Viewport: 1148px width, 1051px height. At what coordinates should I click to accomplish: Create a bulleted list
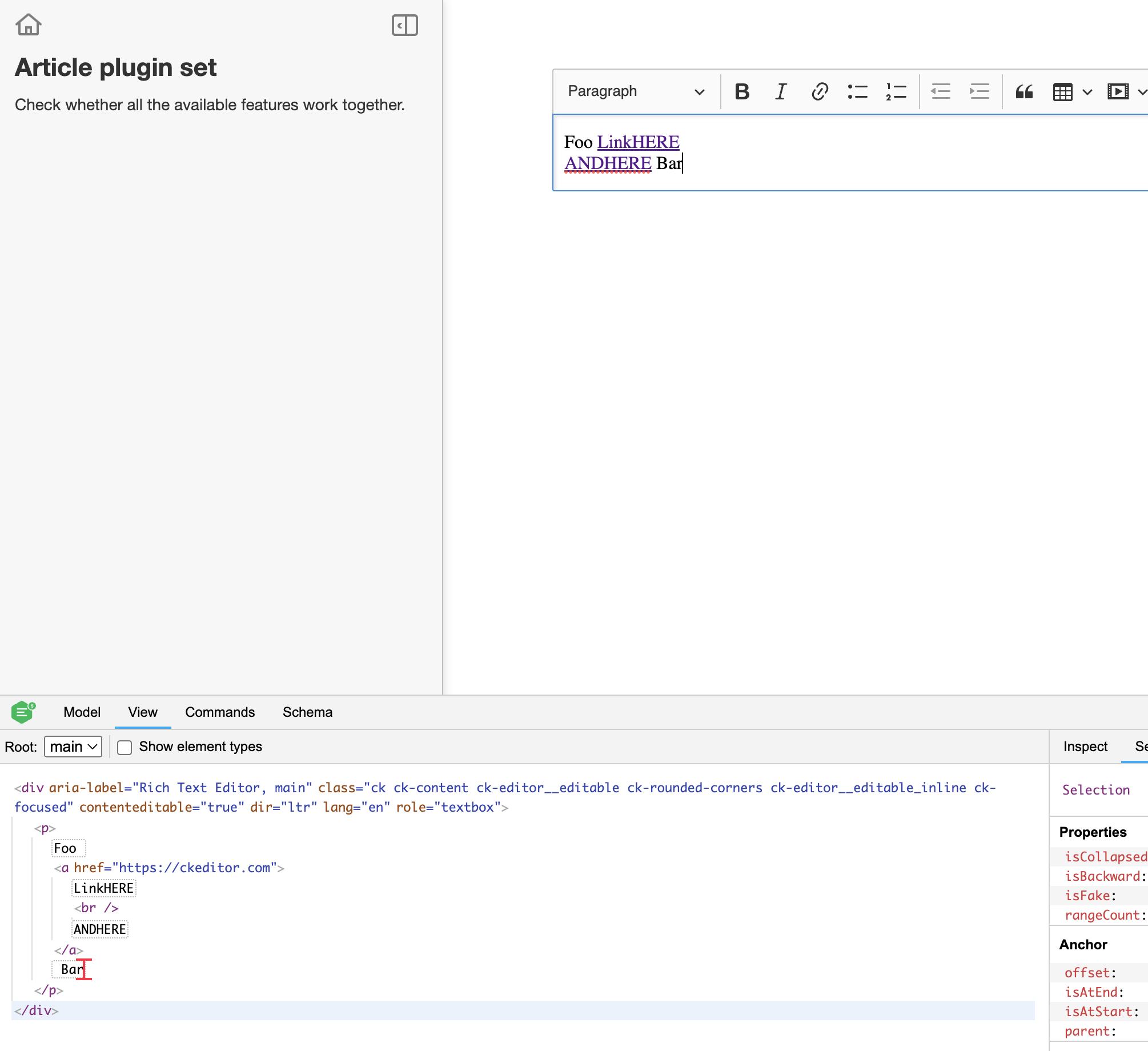click(x=857, y=91)
